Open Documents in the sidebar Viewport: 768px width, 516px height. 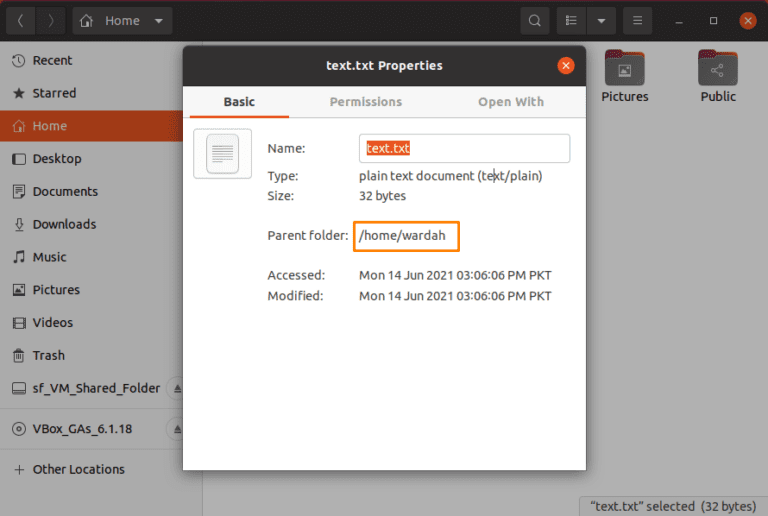point(91,191)
